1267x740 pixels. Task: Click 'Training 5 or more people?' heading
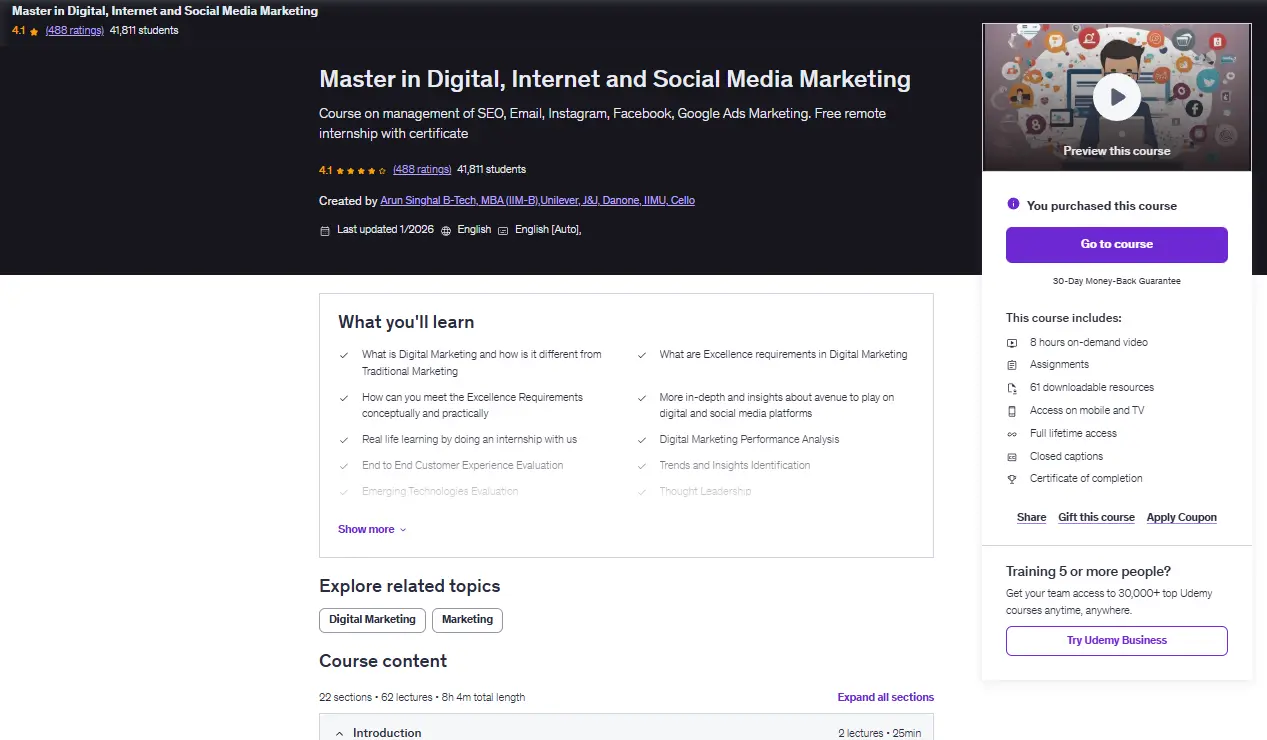pos(1088,571)
